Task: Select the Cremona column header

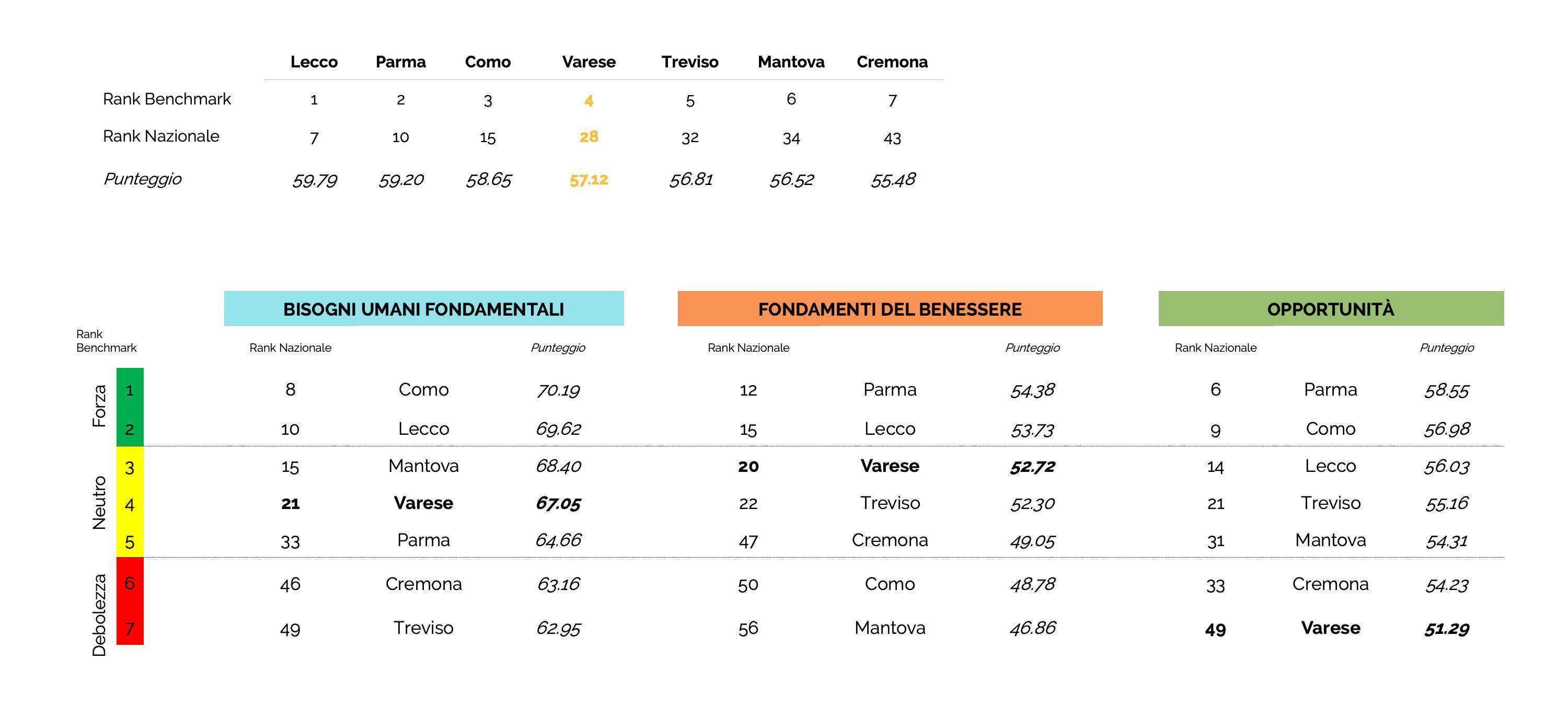Action: coord(892,62)
